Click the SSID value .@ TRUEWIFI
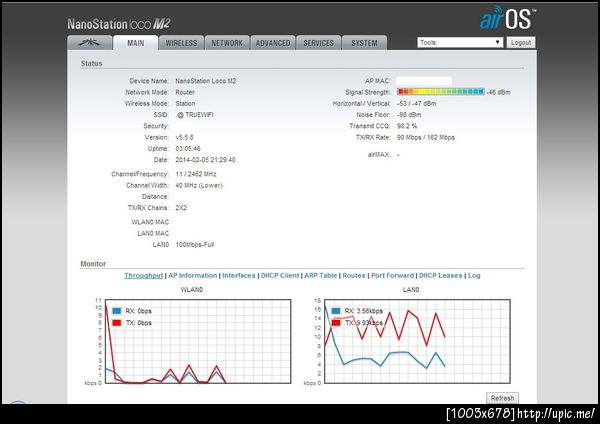Viewport: 600px width, 424px height. click(194, 115)
